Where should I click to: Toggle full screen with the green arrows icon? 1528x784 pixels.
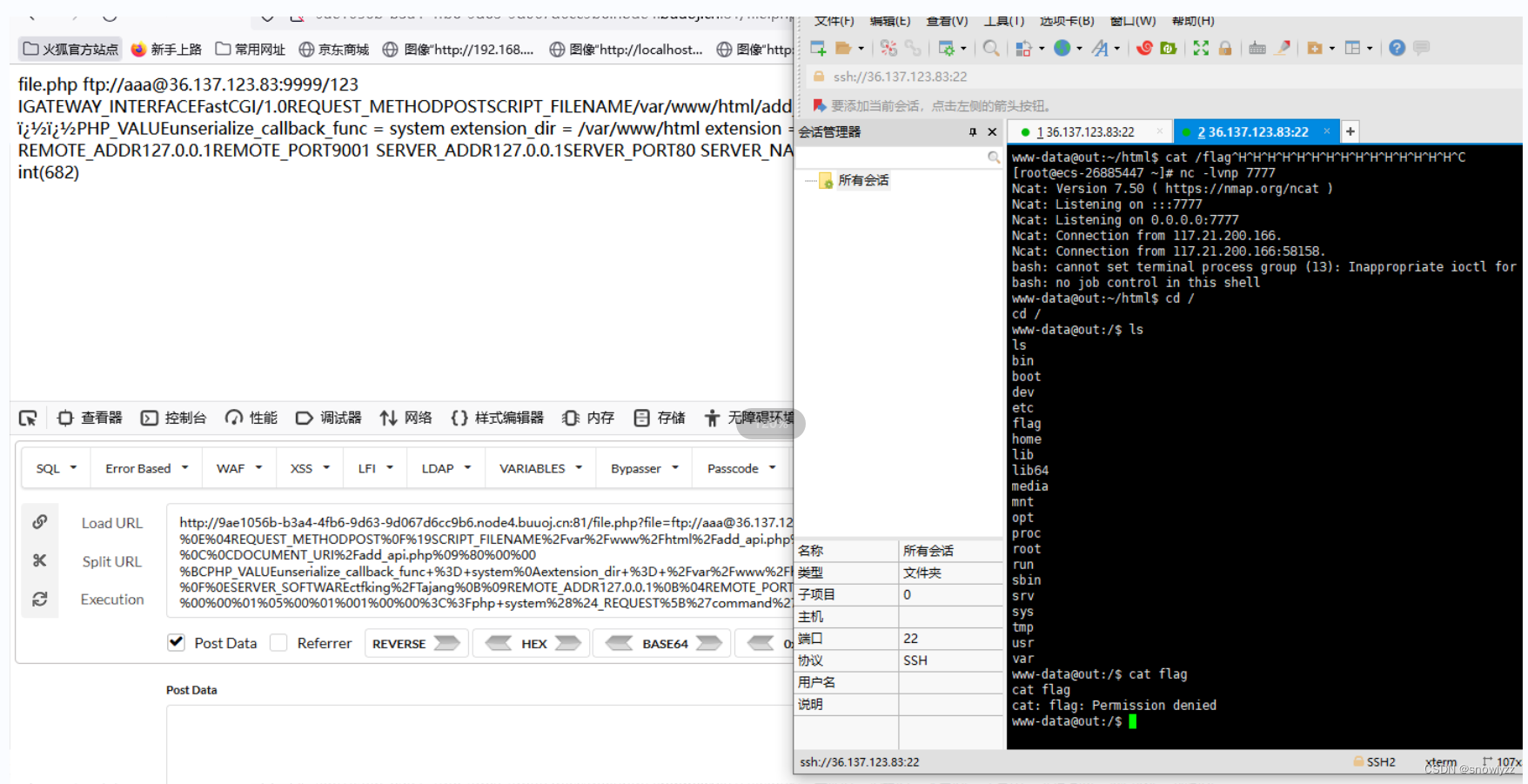(1201, 48)
